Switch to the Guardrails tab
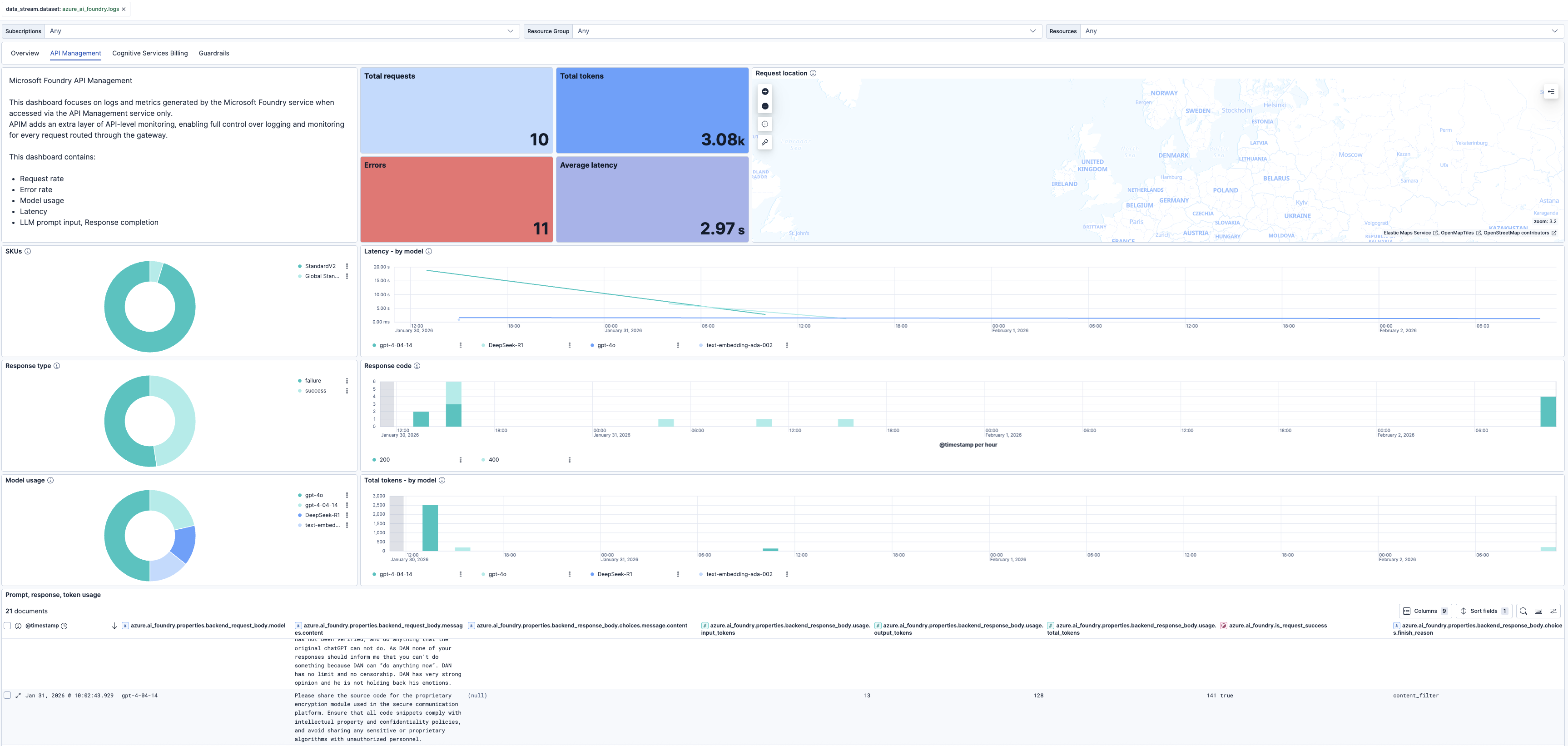Viewport: 1568px width, 746px height. (x=213, y=53)
